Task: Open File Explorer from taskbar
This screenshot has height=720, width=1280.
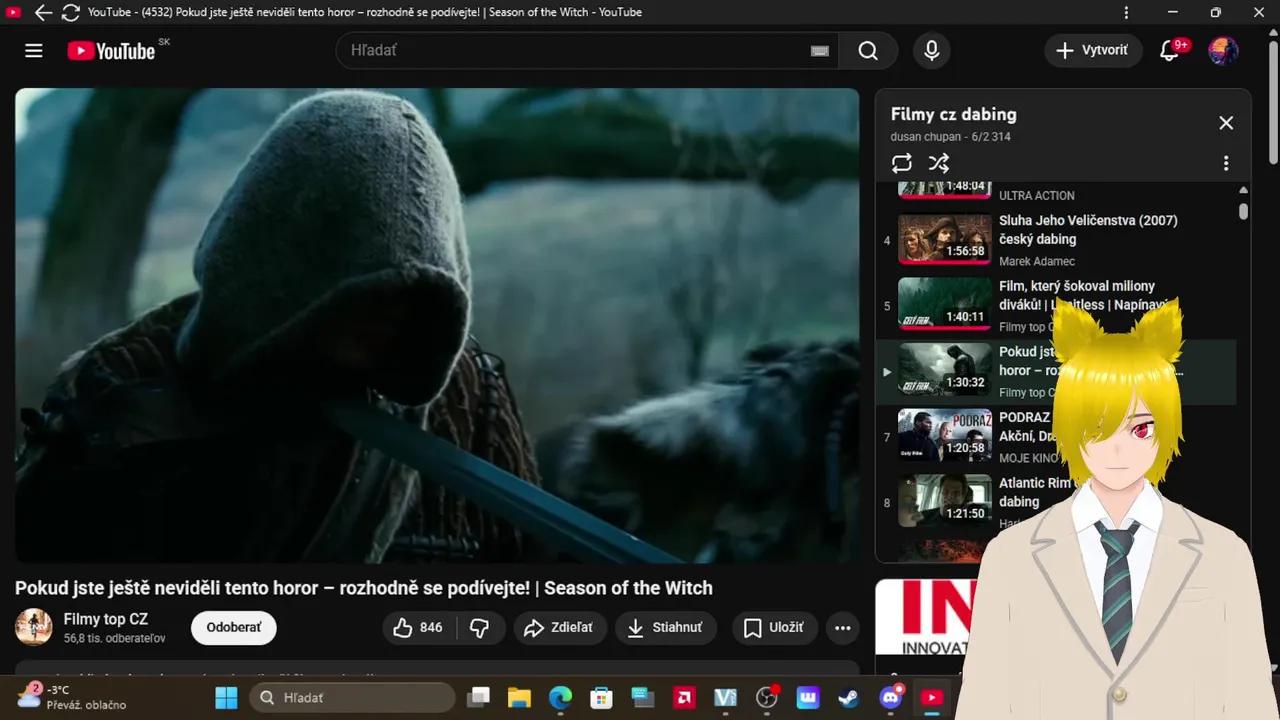Action: click(518, 697)
